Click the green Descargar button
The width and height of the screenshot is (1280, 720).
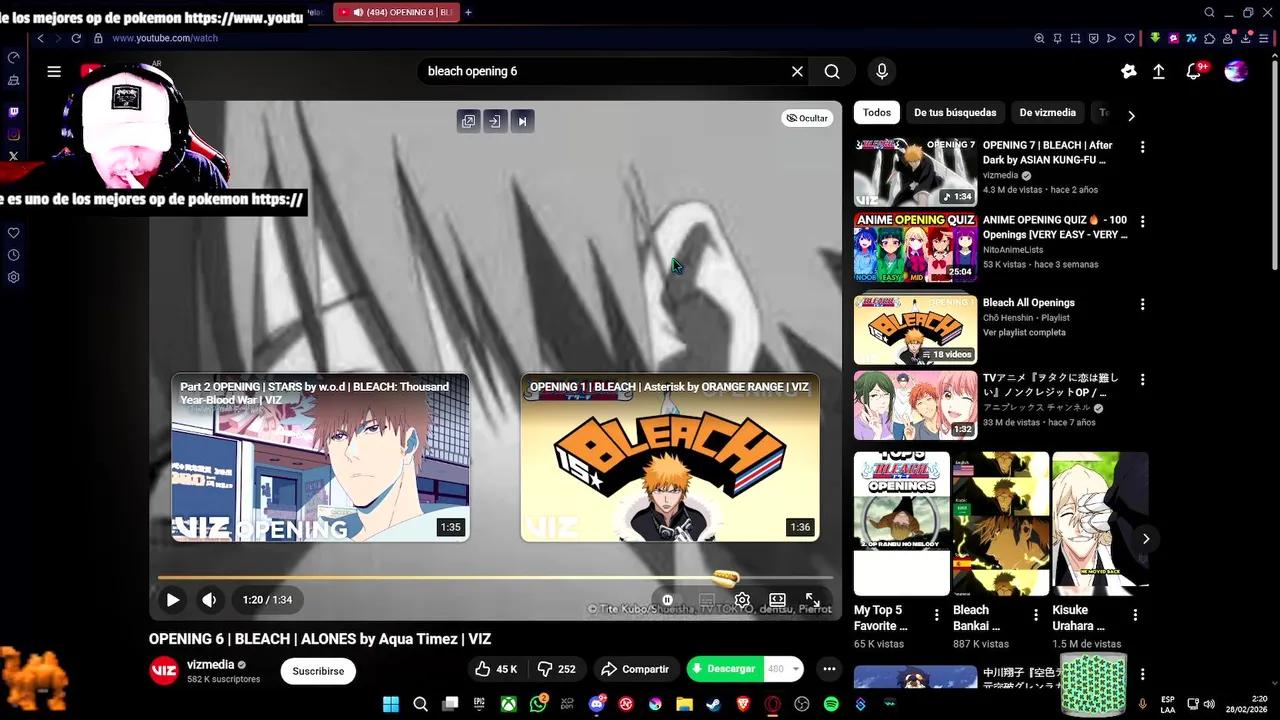tap(723, 669)
